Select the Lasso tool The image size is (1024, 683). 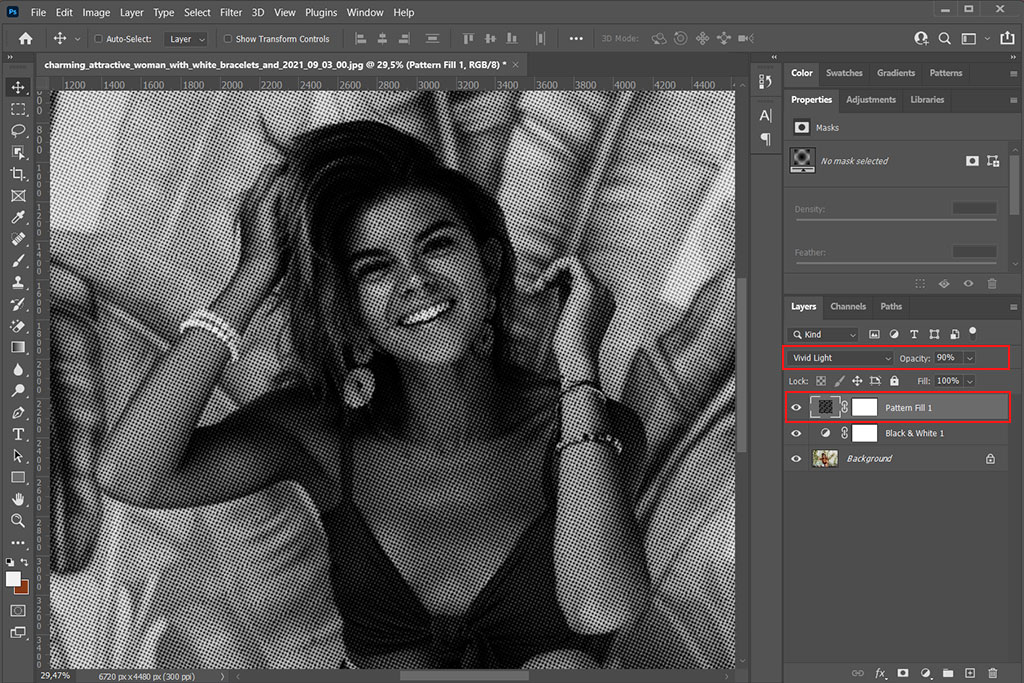18,131
